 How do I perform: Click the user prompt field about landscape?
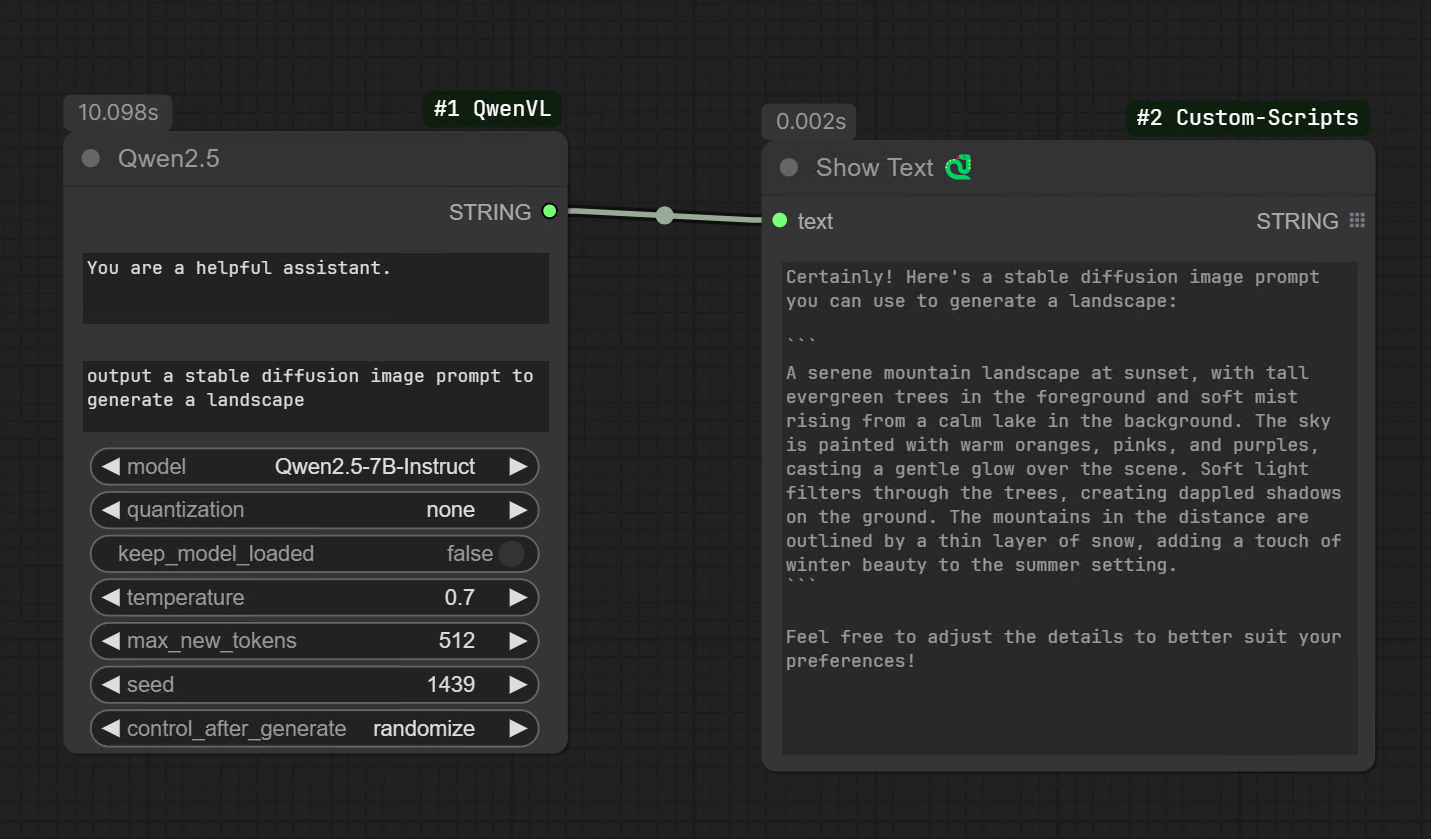pos(316,396)
